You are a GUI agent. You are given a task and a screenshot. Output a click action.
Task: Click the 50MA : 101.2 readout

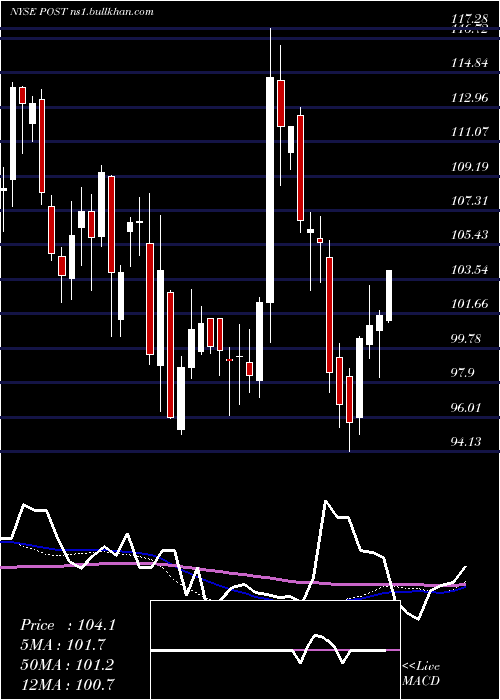(67, 665)
